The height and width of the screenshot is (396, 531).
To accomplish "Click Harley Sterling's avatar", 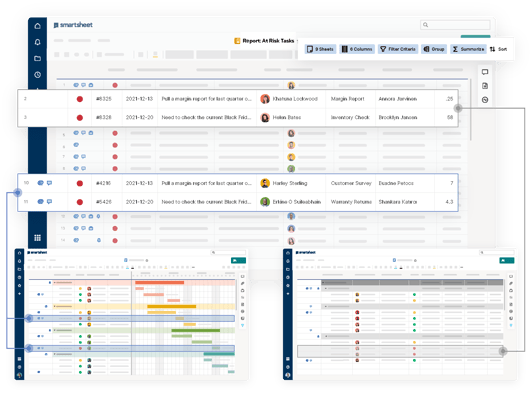I will click(265, 183).
